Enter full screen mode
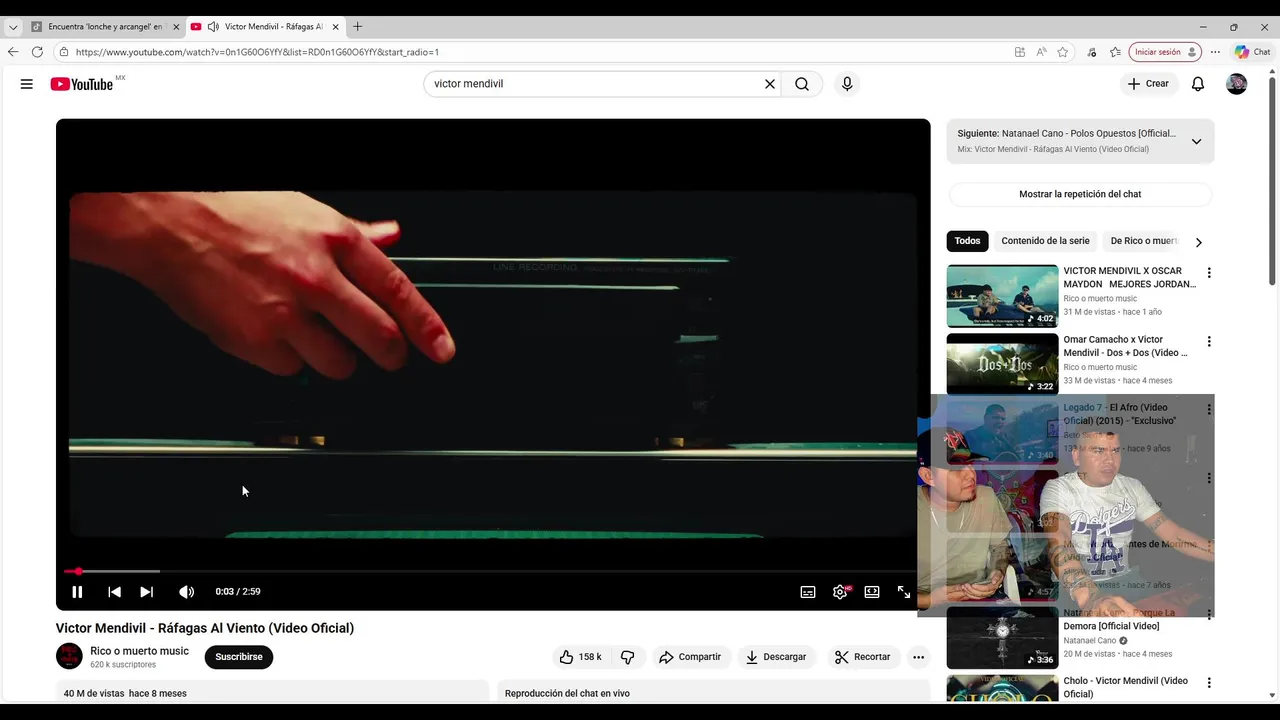The image size is (1280, 720). pyautogui.click(x=904, y=592)
